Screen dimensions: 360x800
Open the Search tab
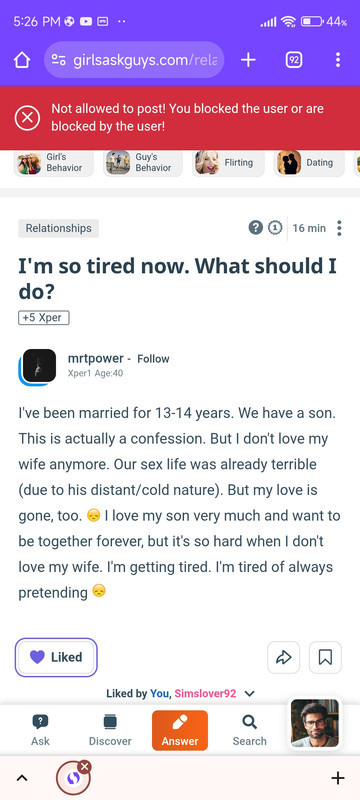tap(249, 730)
